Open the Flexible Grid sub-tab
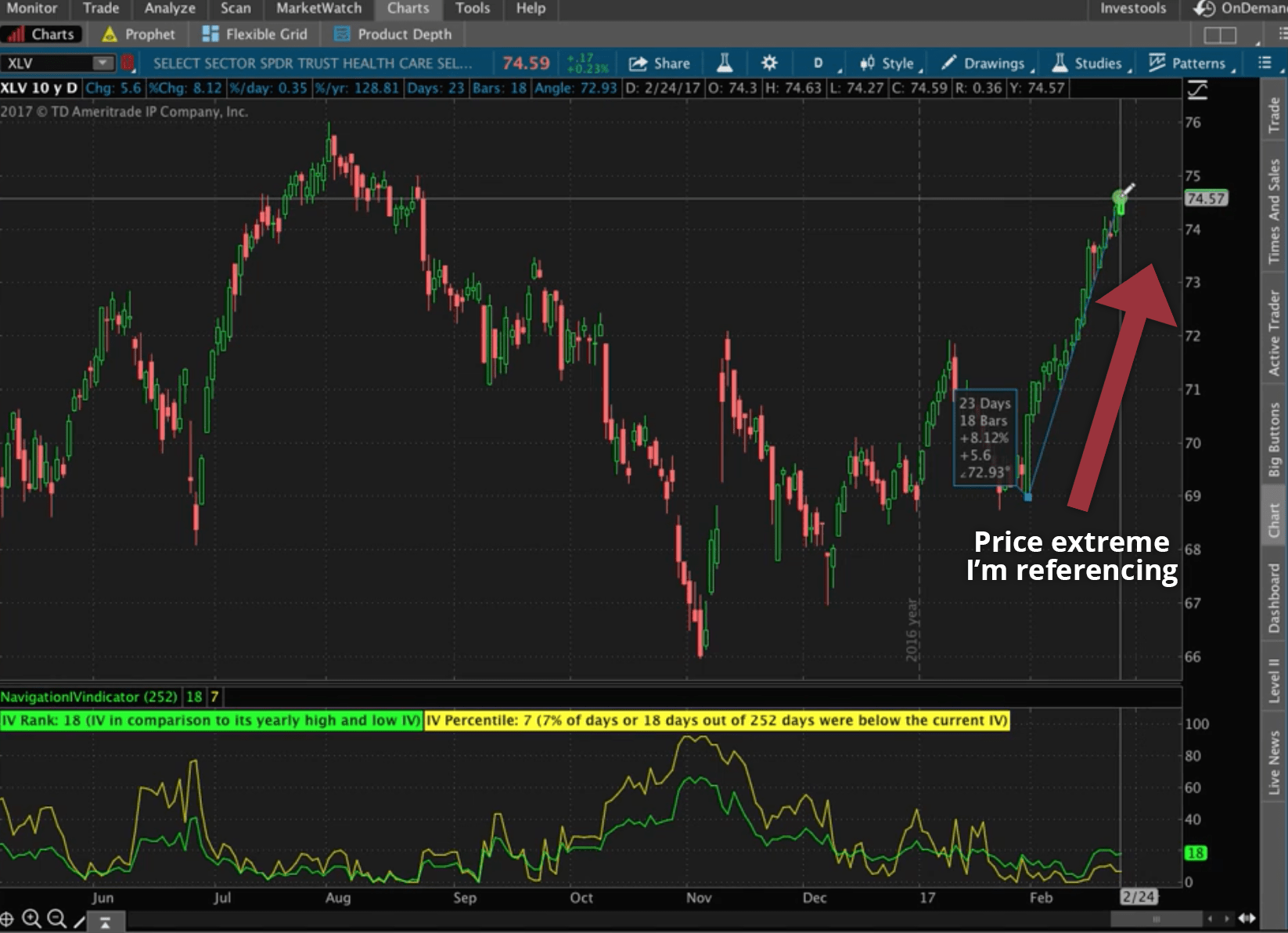 [x=255, y=34]
